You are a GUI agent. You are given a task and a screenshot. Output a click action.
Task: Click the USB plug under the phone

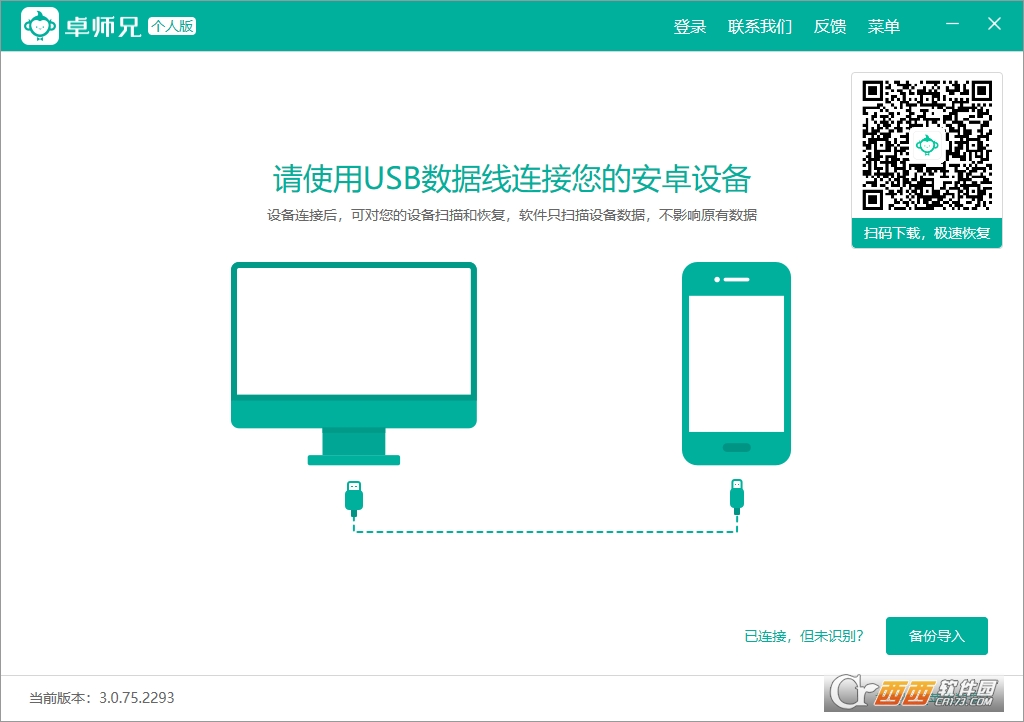tap(737, 497)
